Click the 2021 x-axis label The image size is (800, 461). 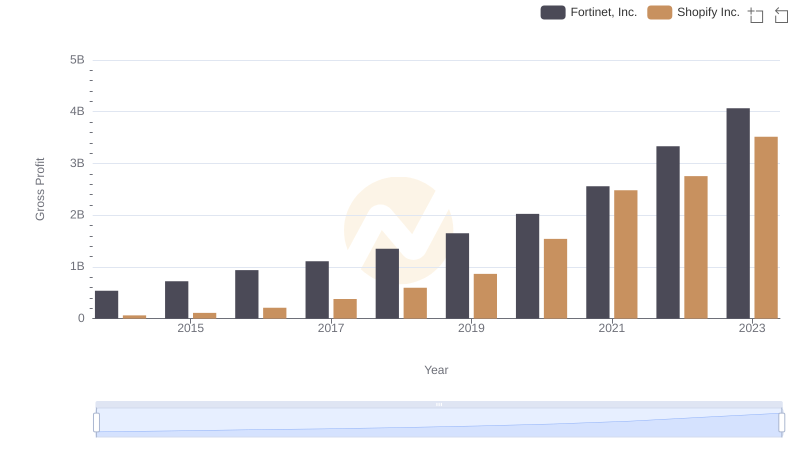(612, 328)
